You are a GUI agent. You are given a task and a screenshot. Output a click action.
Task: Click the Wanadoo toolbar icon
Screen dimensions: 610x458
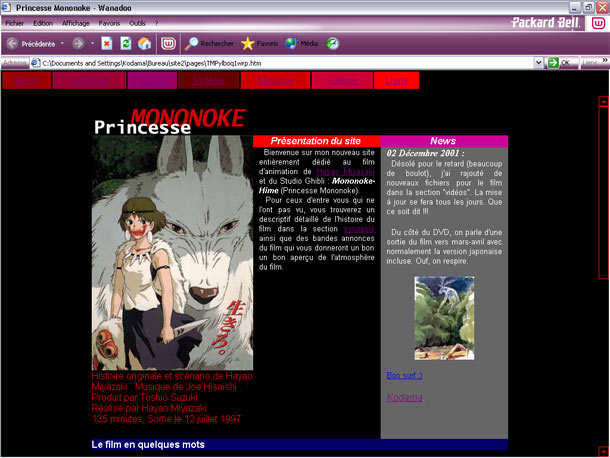(x=168, y=44)
